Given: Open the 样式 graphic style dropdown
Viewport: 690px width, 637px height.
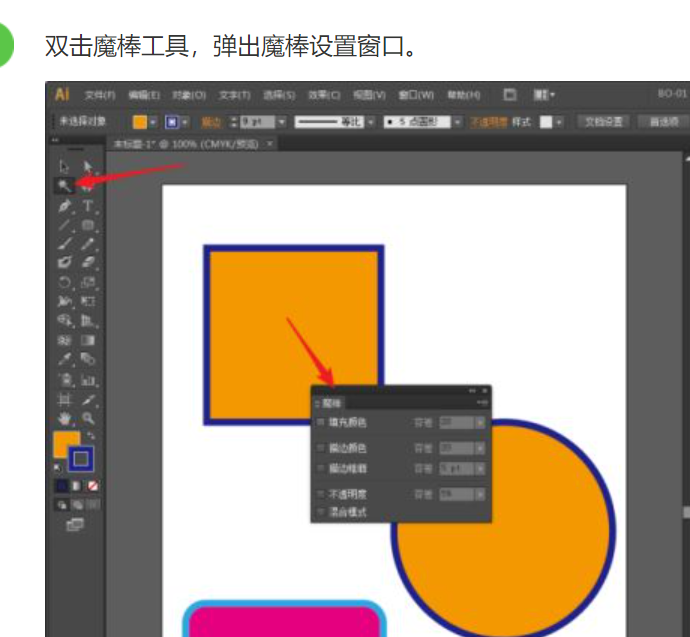Looking at the screenshot, I should tap(559, 122).
